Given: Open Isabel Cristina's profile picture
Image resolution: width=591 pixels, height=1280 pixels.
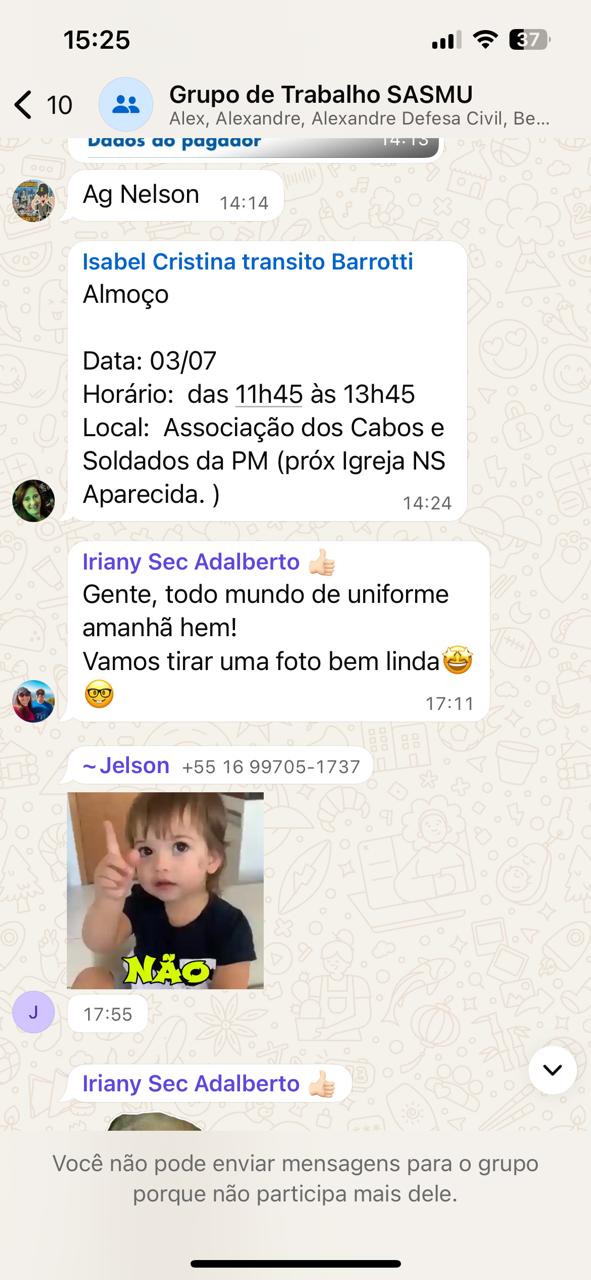Looking at the screenshot, I should tap(33, 500).
